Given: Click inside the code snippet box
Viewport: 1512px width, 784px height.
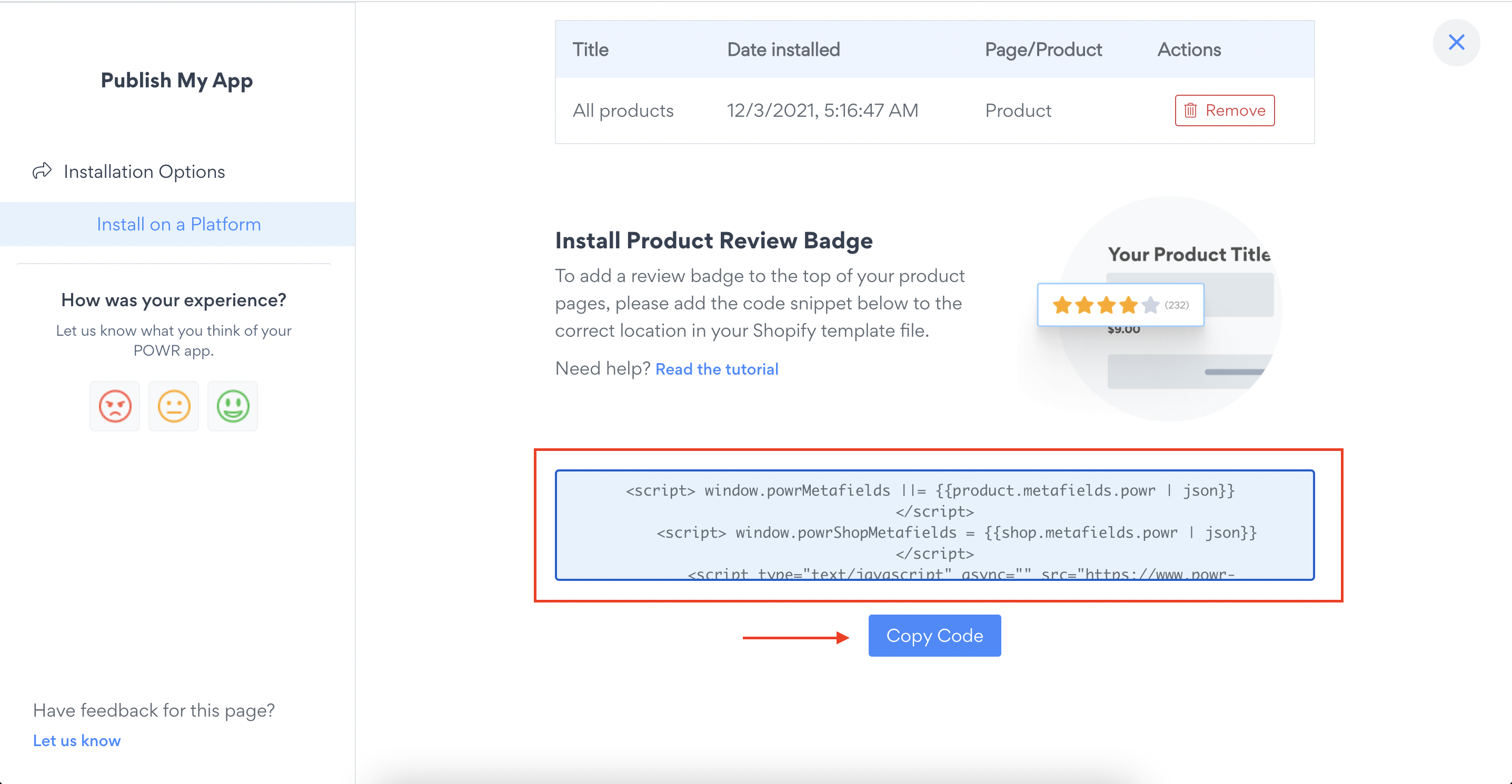Looking at the screenshot, I should point(934,525).
